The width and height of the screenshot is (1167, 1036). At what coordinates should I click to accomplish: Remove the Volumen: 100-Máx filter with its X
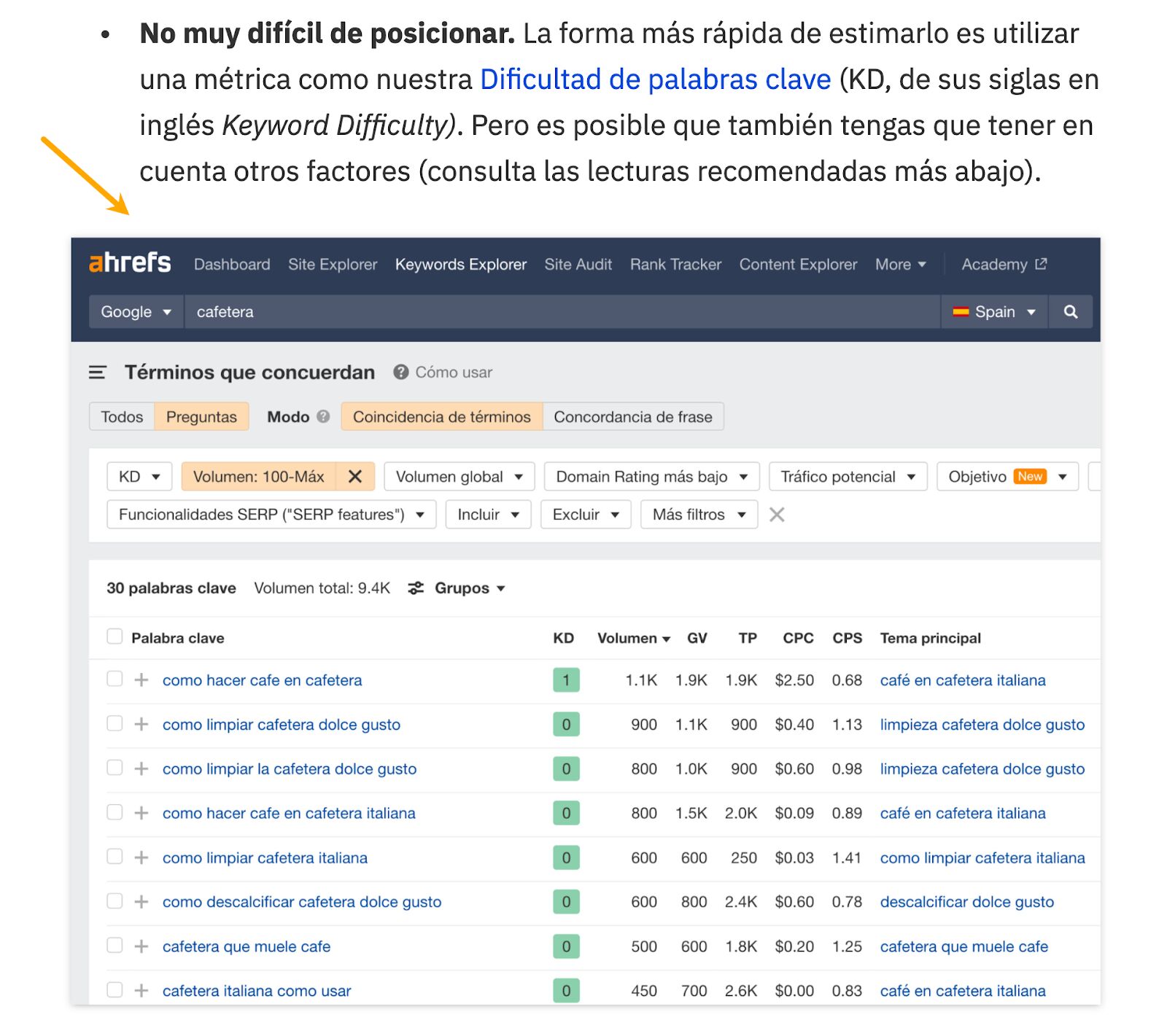[355, 476]
